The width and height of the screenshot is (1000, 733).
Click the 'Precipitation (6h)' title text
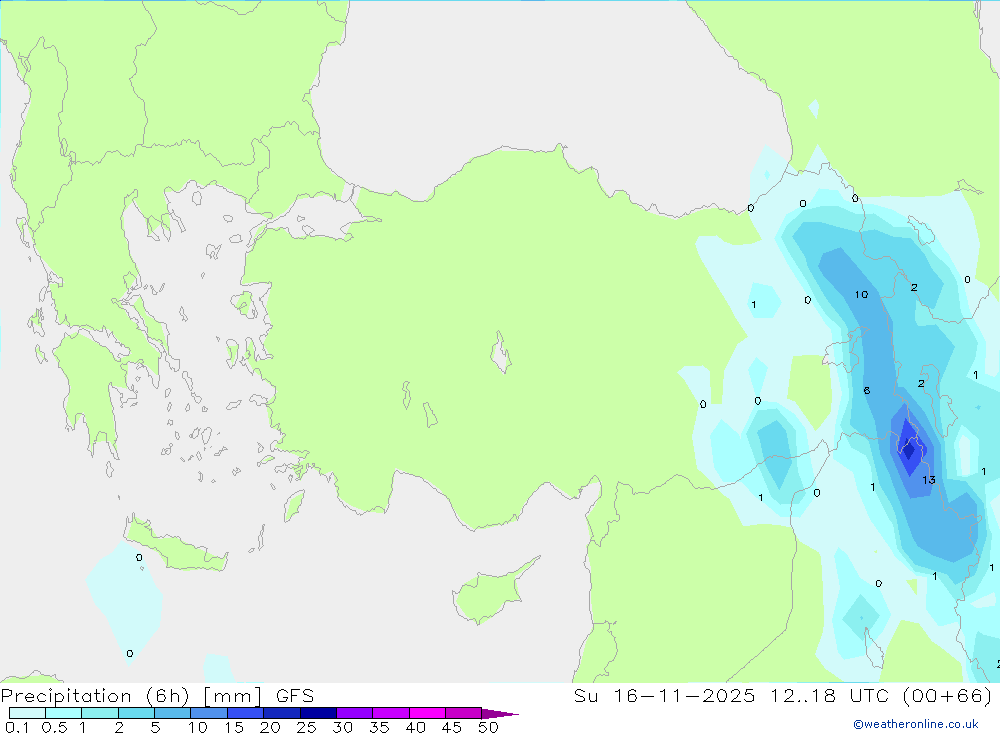[x=95, y=696]
